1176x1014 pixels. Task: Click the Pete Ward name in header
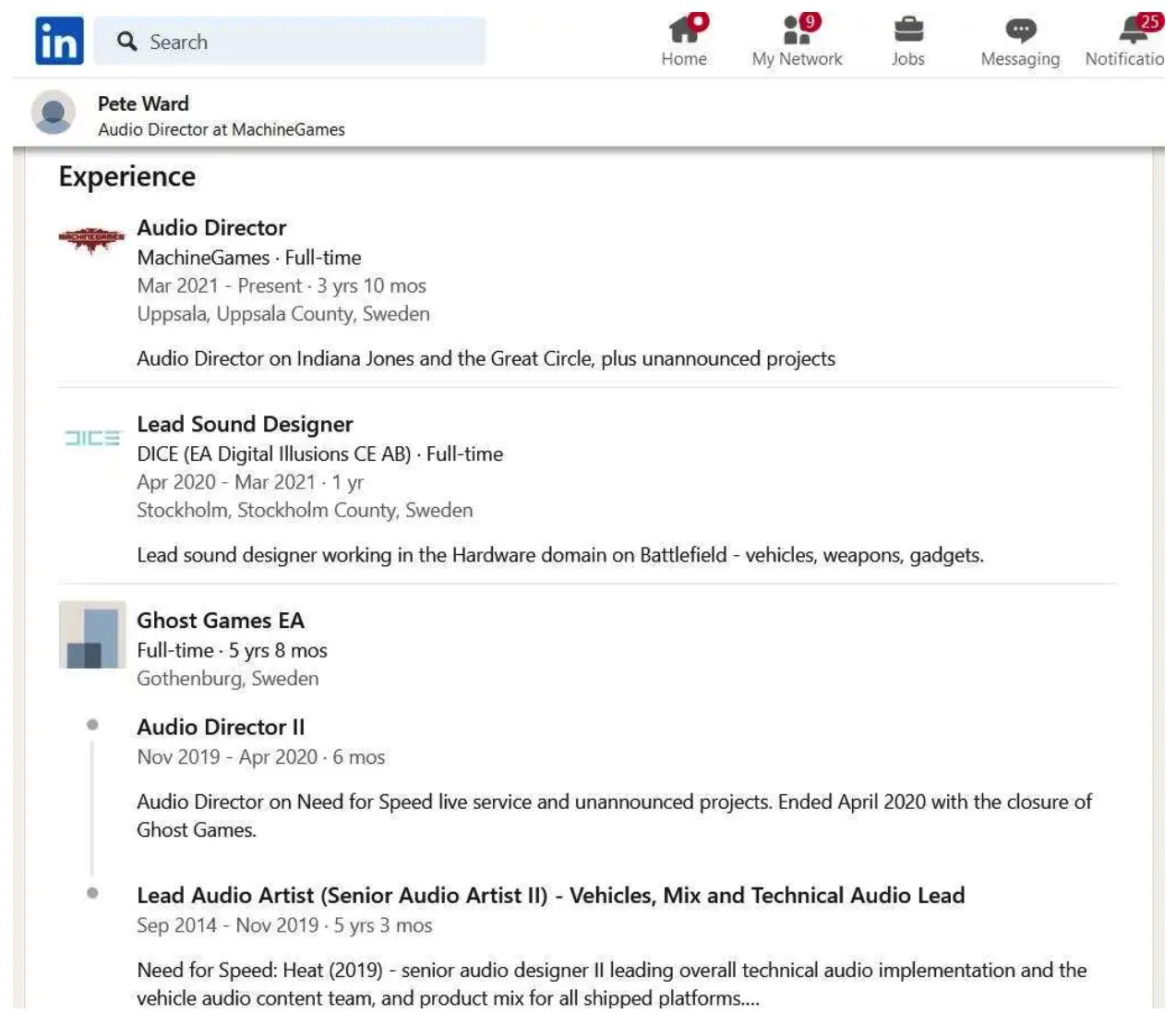point(143,103)
